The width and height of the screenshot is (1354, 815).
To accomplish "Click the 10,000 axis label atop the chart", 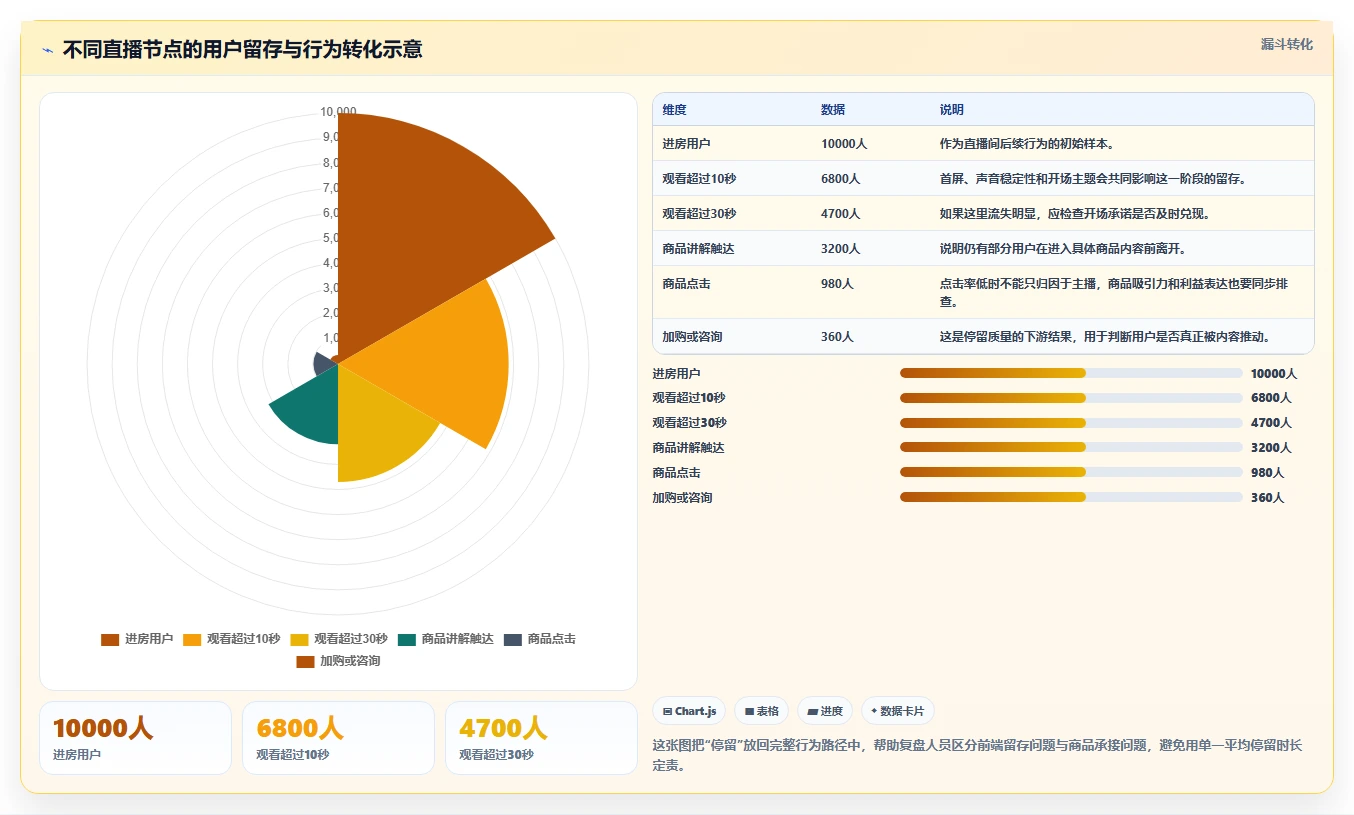I will pos(338,112).
